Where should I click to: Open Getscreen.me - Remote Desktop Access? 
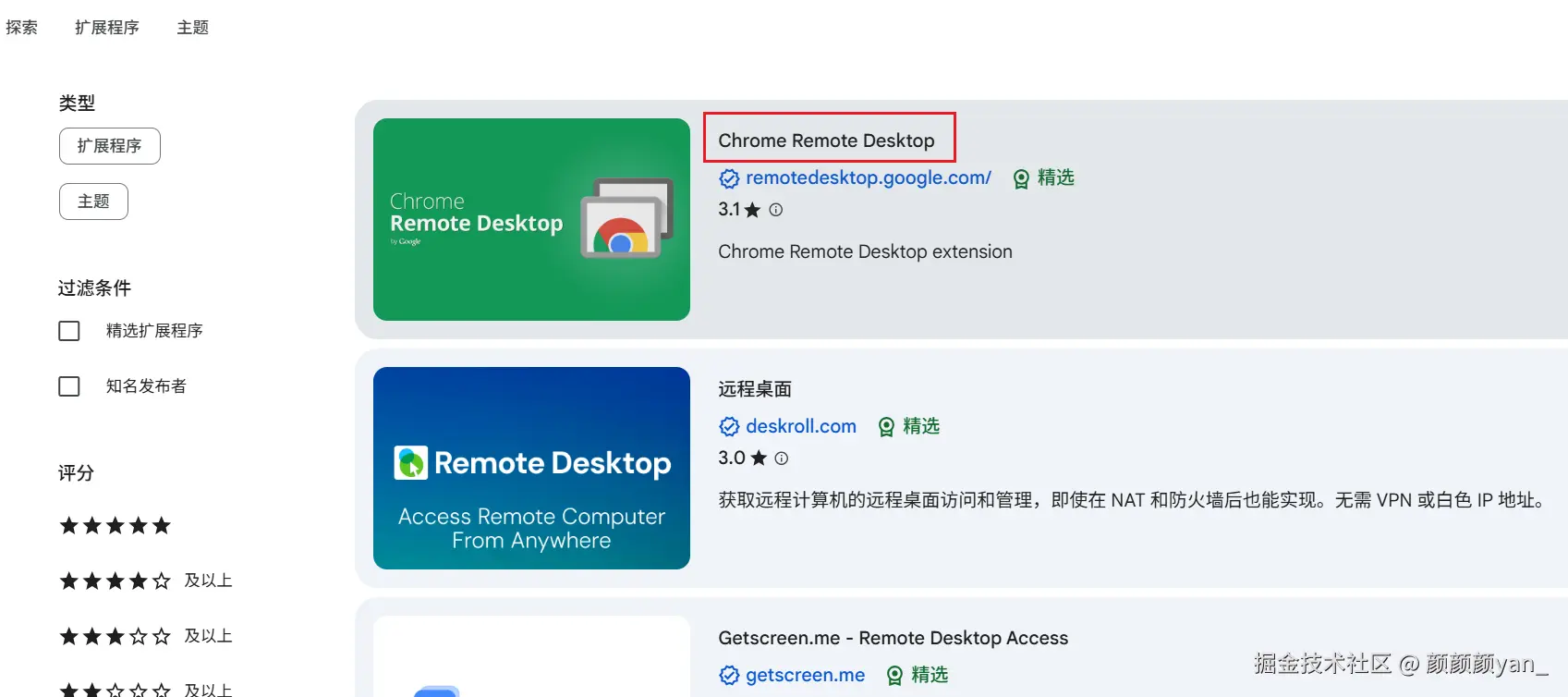[893, 638]
